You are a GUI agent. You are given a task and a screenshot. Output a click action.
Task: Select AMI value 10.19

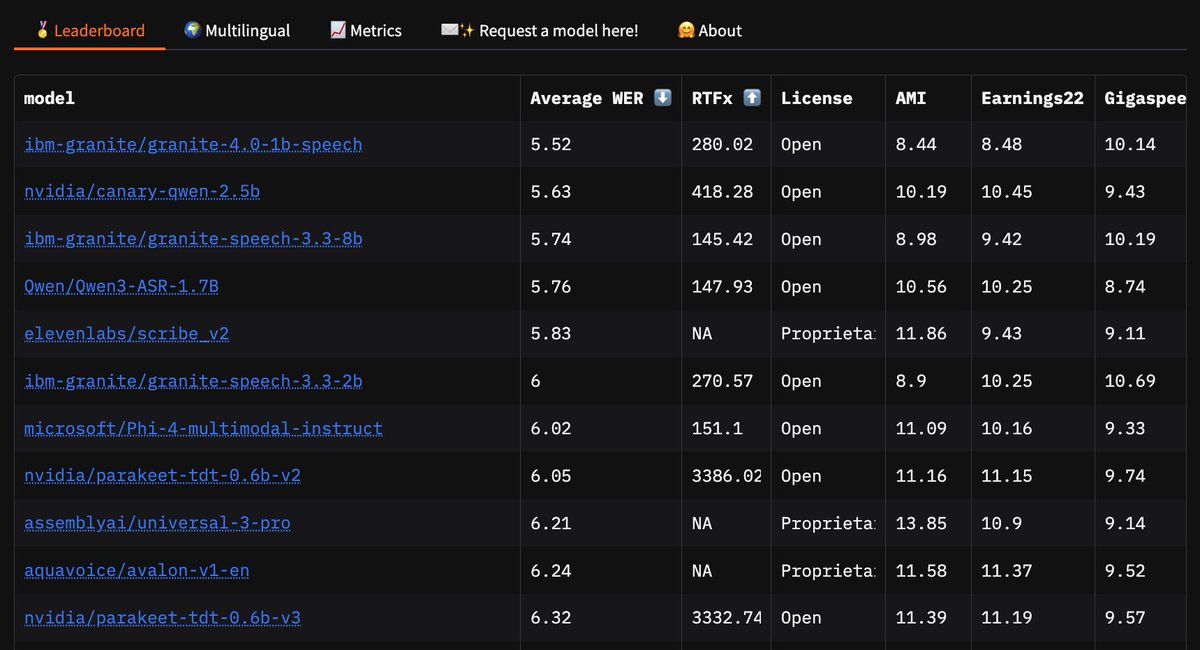[921, 192]
